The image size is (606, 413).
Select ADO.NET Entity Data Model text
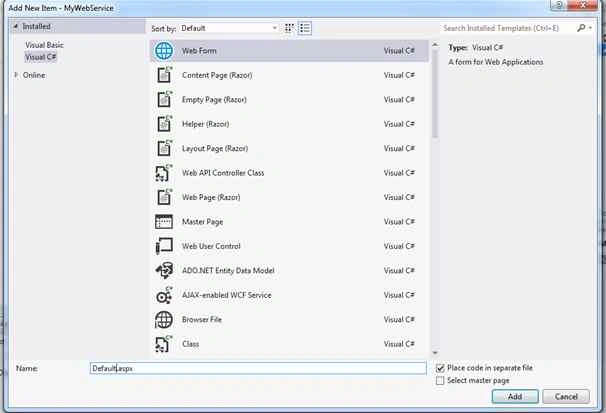[228, 270]
